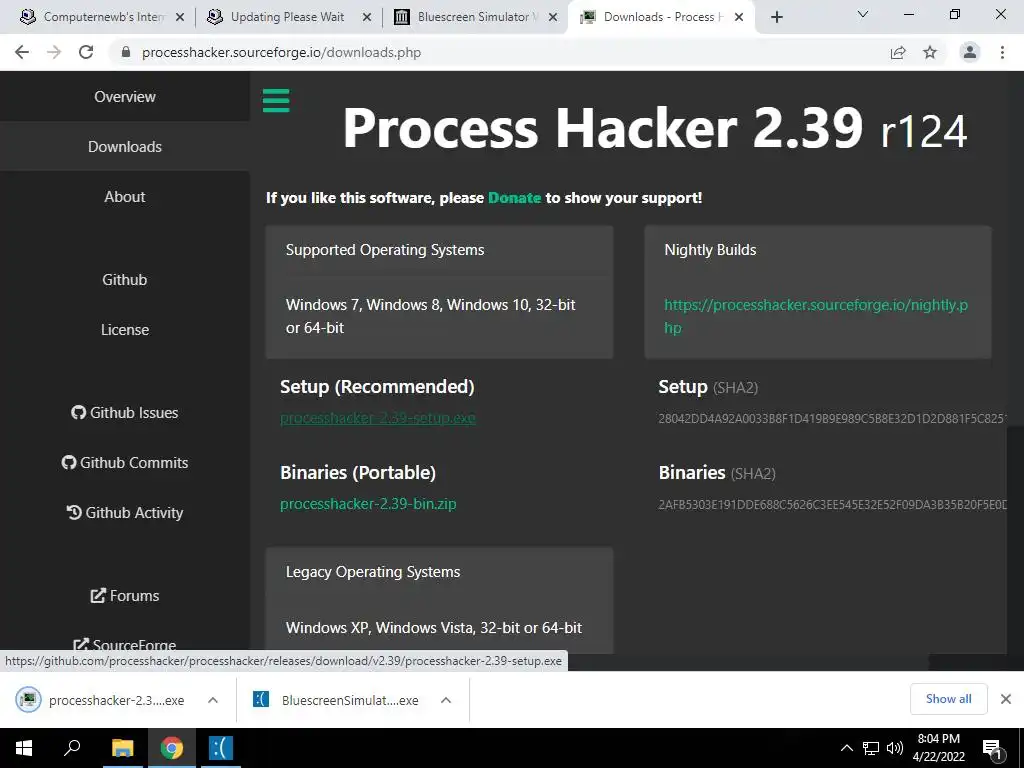
Task: Close the Downloads - Process Hacker tab
Action: [x=739, y=17]
